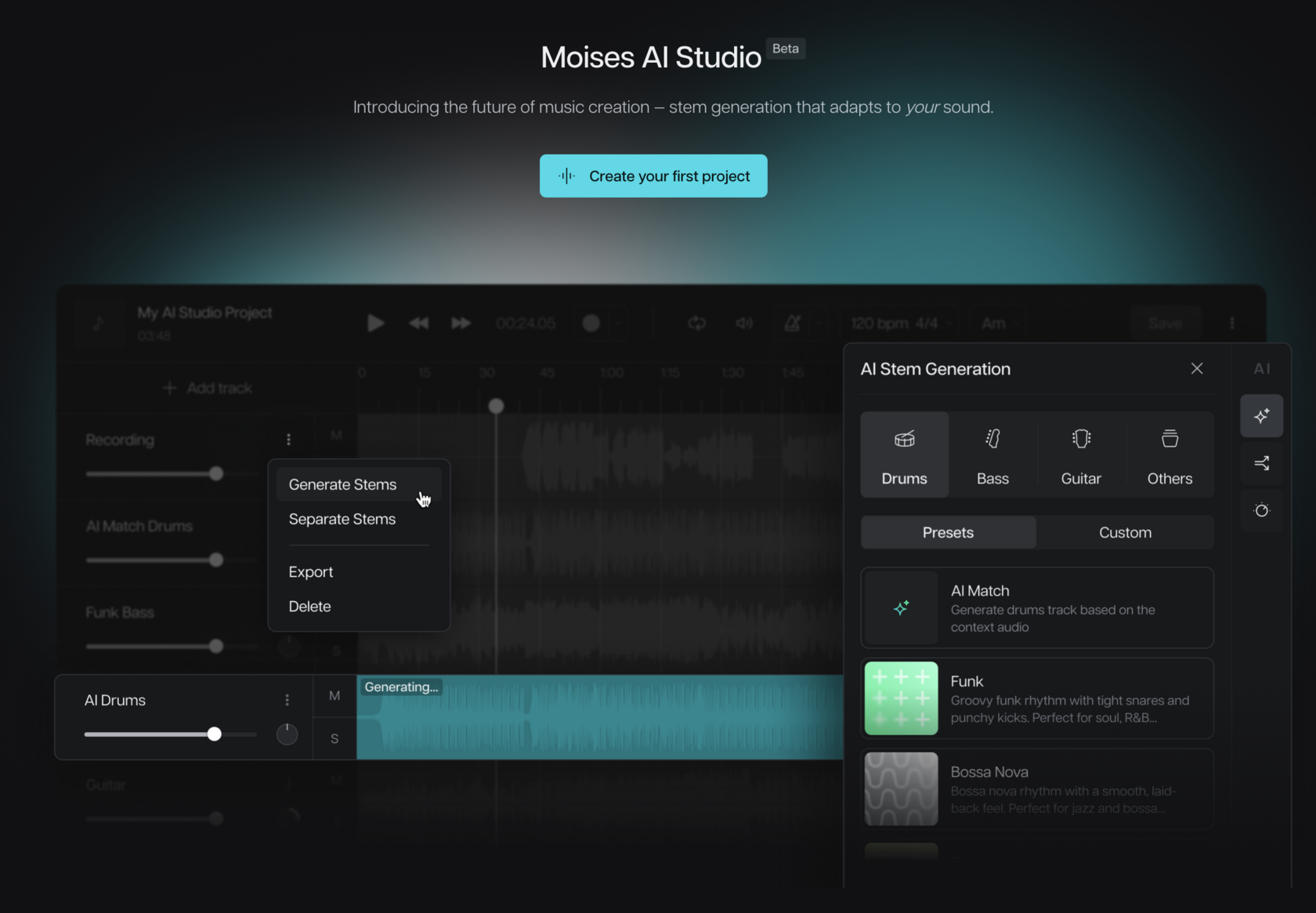This screenshot has height=913, width=1316.
Task: Open the metronome options dropdown arrow
Action: coord(819,323)
